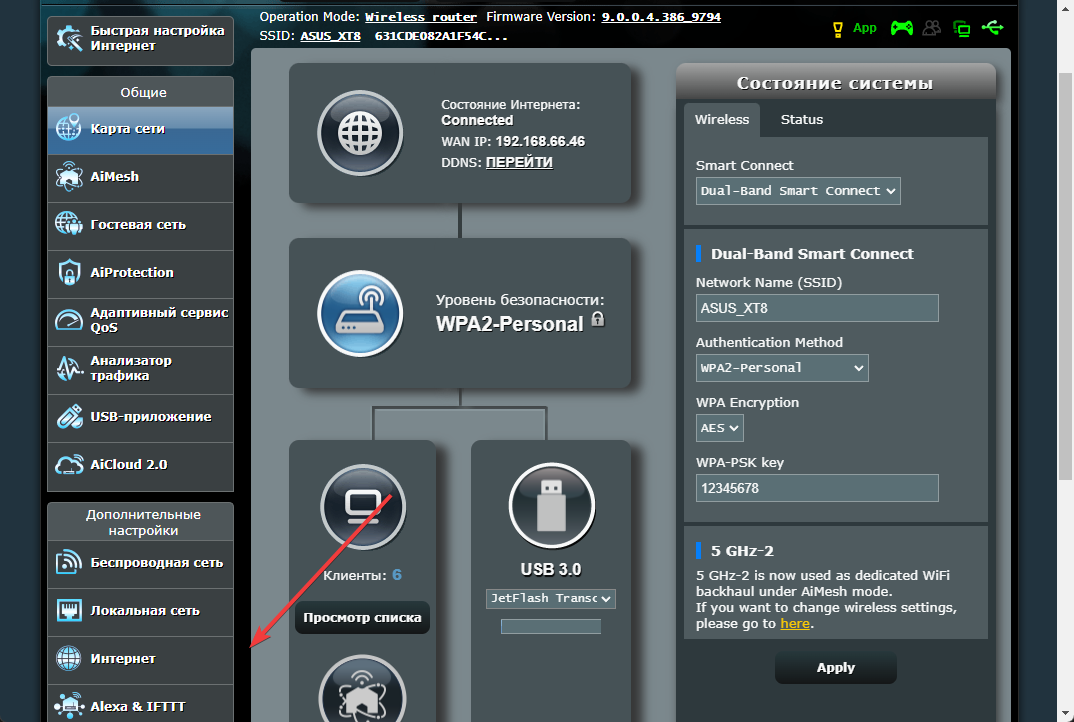Open the AiProtection section
This screenshot has width=1074, height=722.
click(140, 273)
